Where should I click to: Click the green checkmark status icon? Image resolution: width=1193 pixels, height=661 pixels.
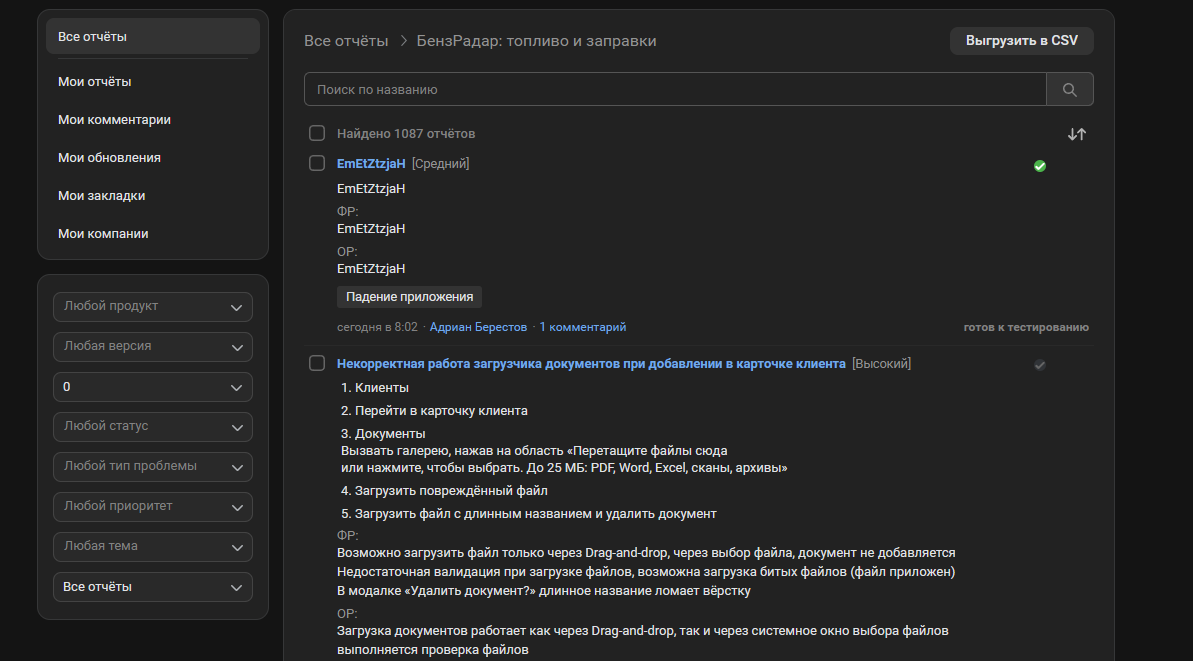(x=1040, y=166)
